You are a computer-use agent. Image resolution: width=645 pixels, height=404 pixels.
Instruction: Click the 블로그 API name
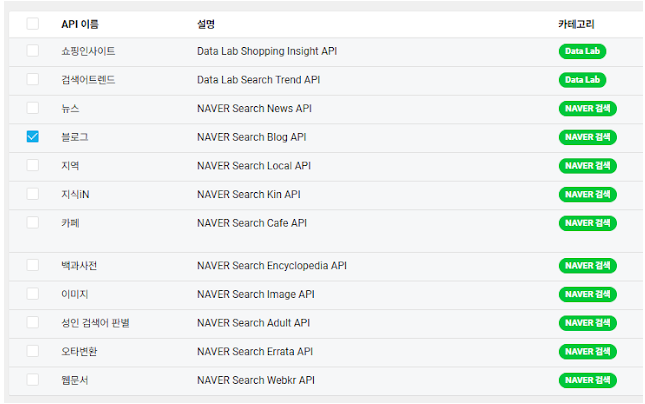(x=74, y=137)
